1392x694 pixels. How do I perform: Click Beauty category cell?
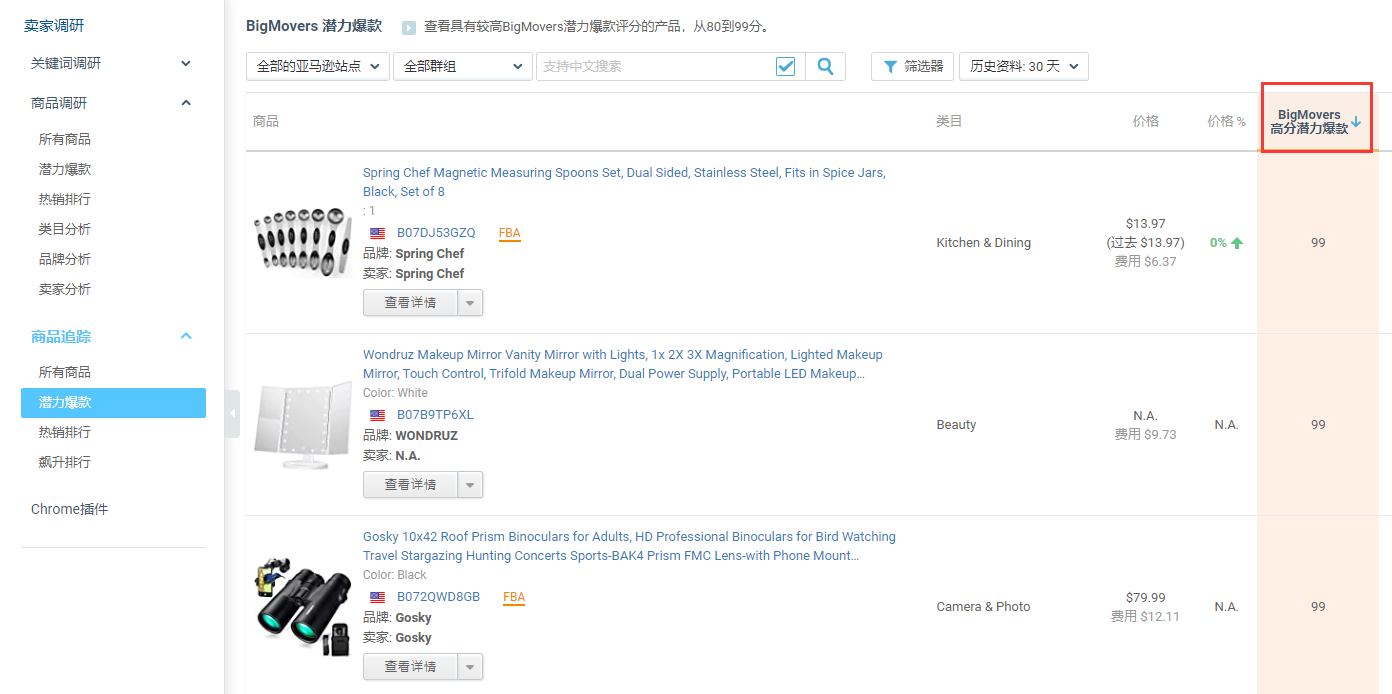pos(956,425)
